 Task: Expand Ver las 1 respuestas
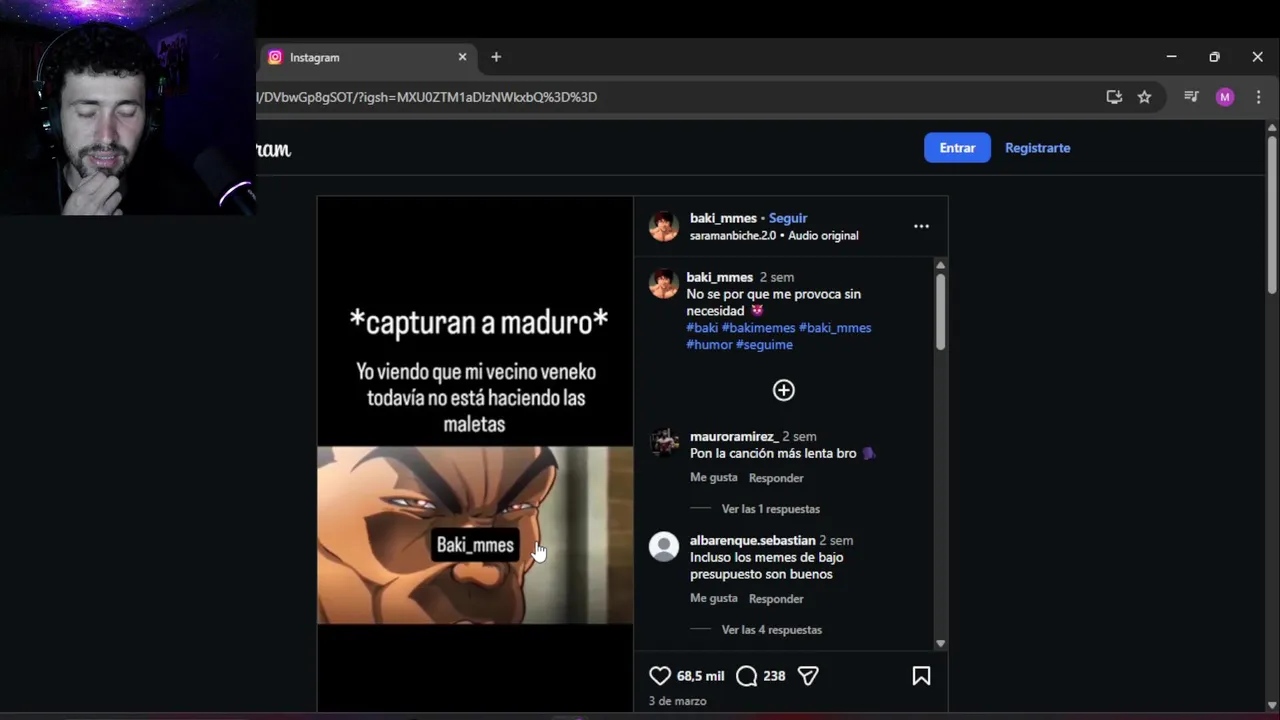point(771,509)
